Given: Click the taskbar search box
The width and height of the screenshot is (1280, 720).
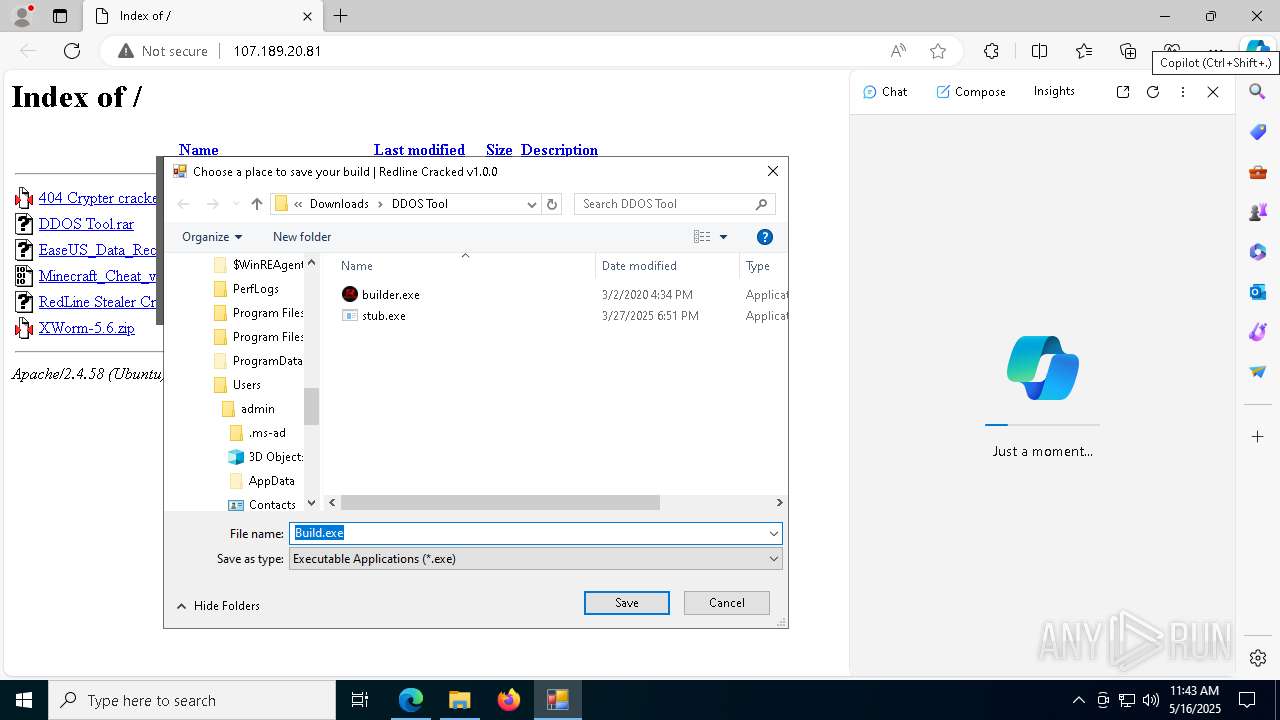Looking at the screenshot, I should point(192,700).
